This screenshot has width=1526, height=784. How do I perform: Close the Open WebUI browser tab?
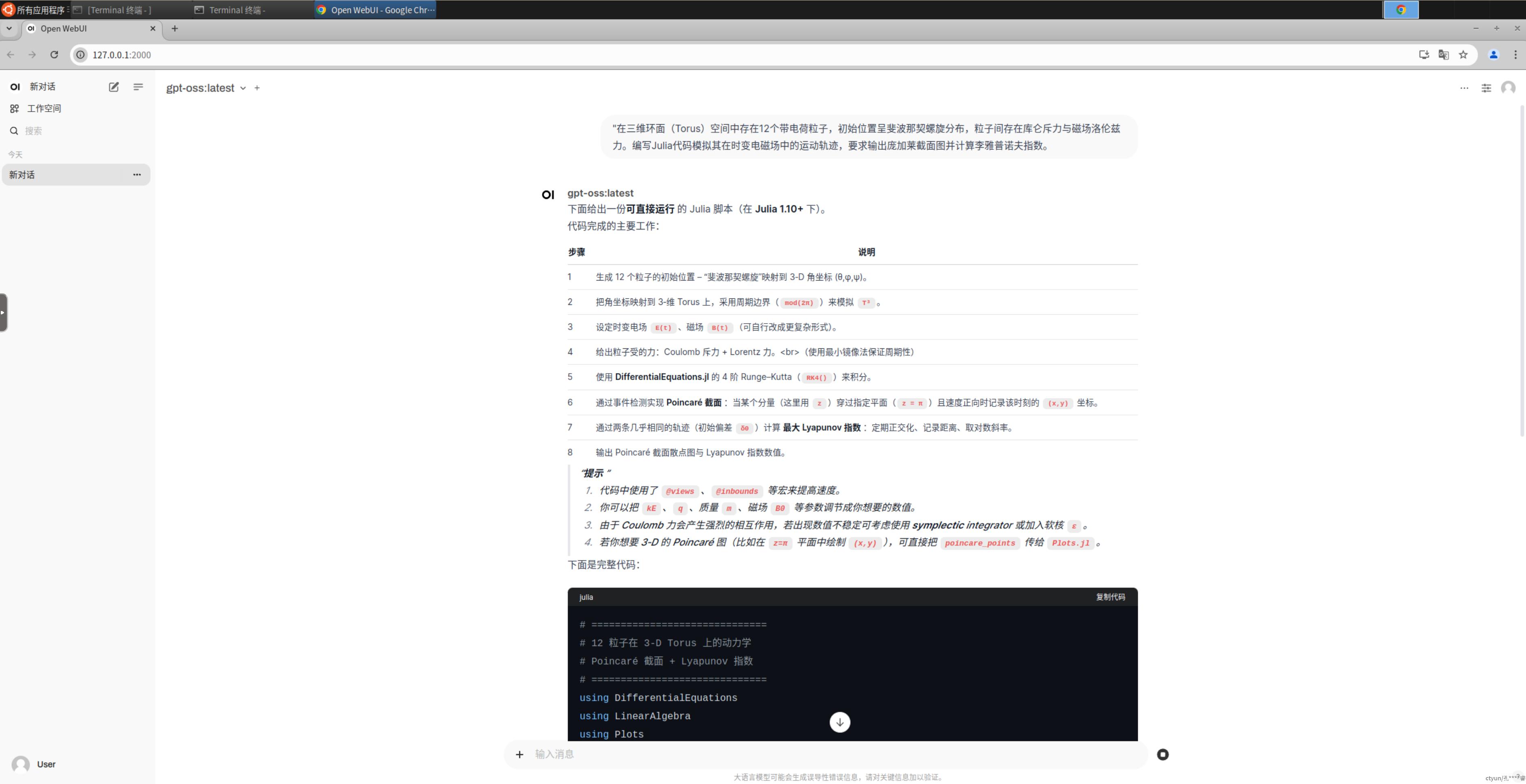coord(153,28)
